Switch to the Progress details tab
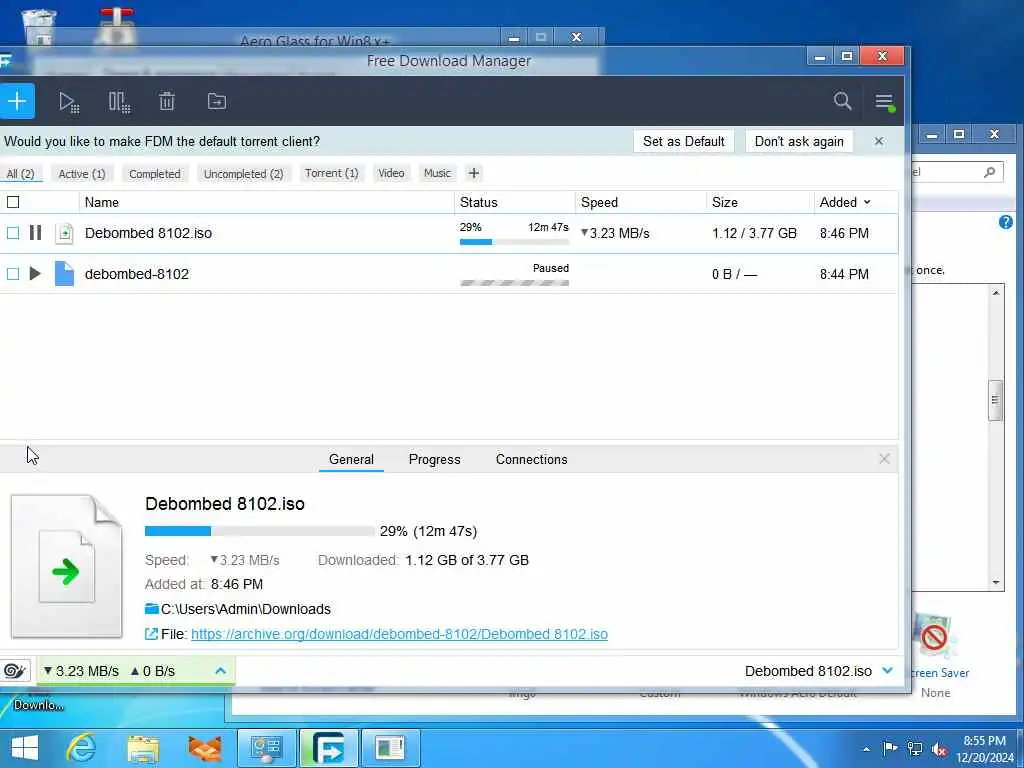This screenshot has width=1024, height=768. coord(434,459)
